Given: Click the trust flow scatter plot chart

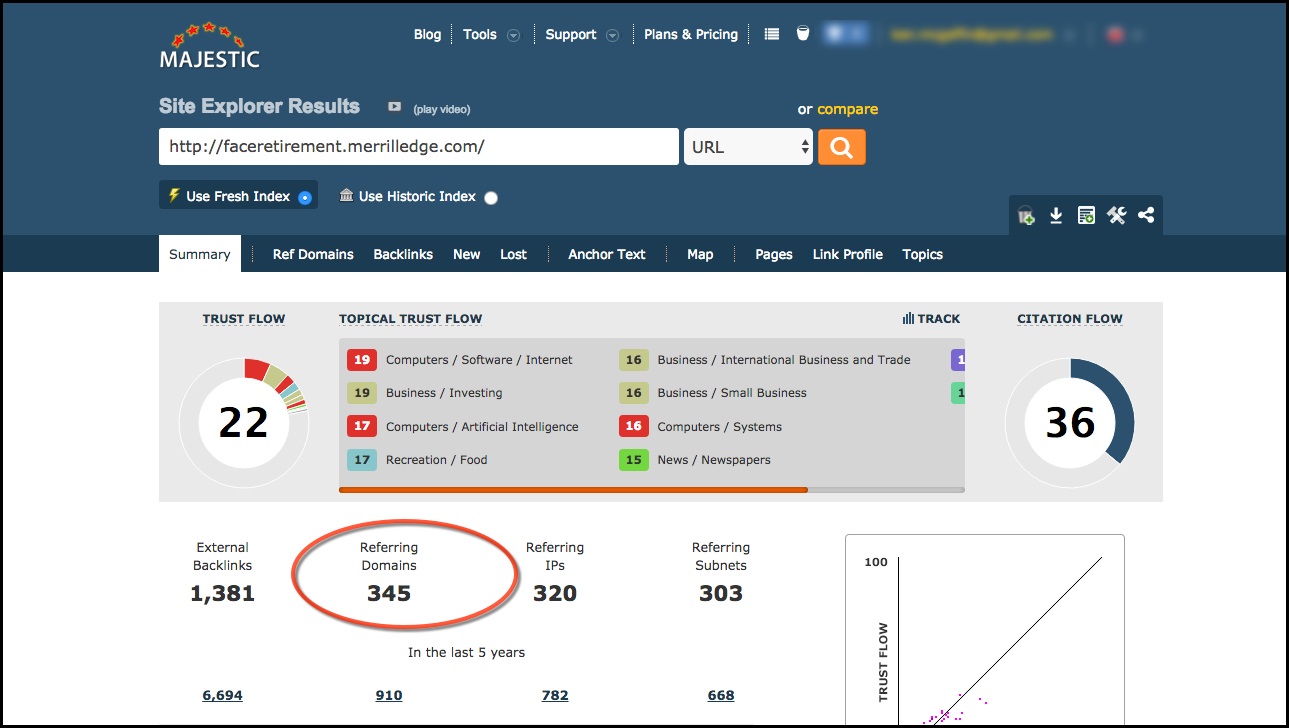Looking at the screenshot, I should click(985, 630).
